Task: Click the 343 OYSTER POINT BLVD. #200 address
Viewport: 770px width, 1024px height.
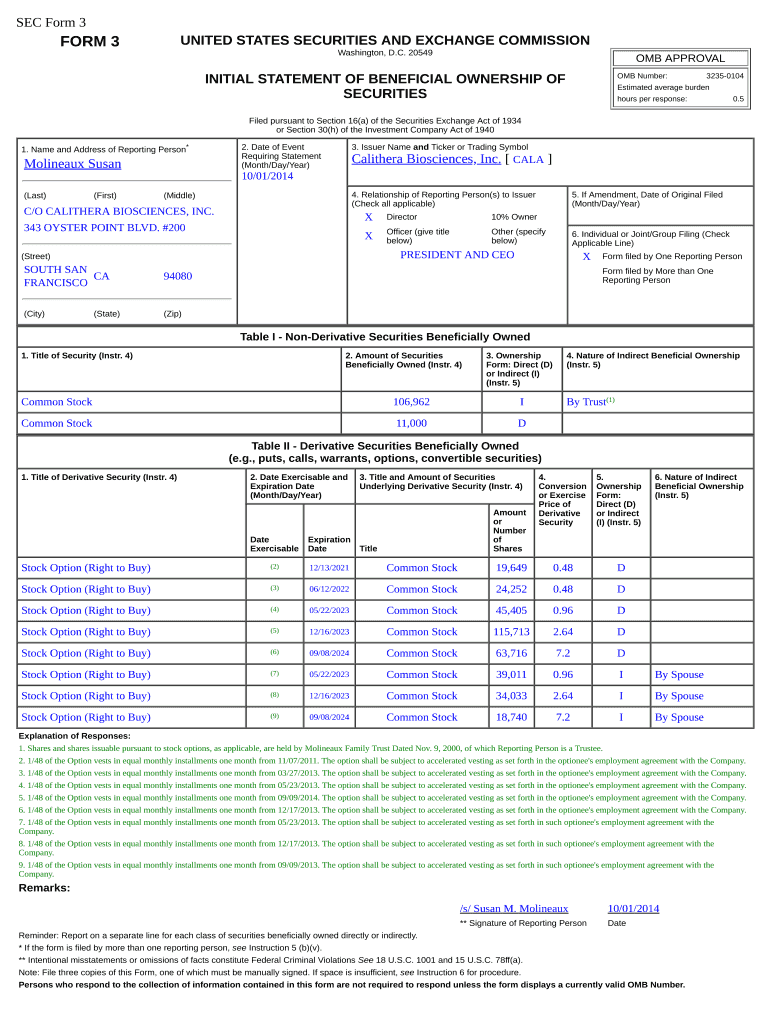Action: (x=104, y=228)
